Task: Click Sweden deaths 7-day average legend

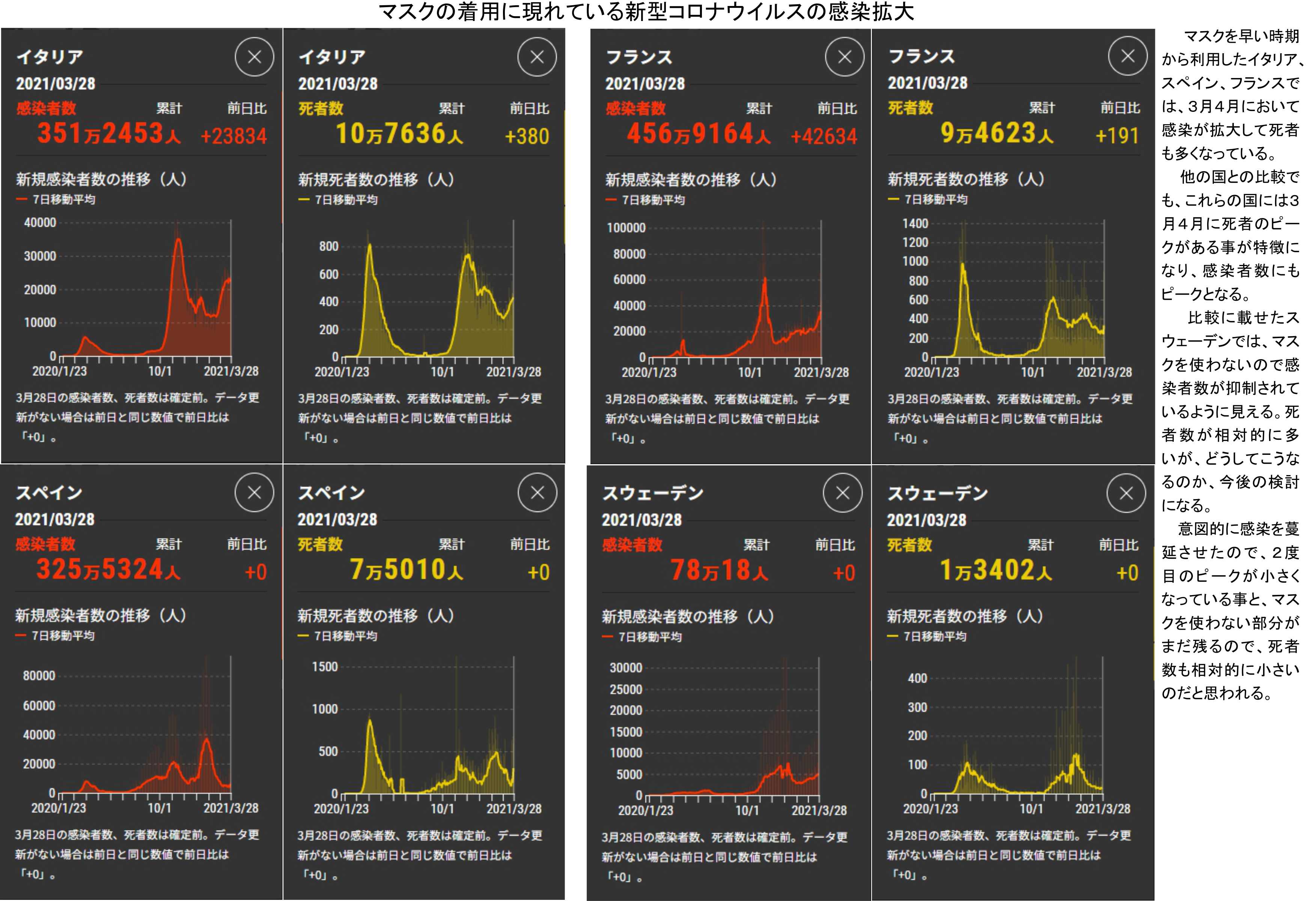Action: pos(927,636)
